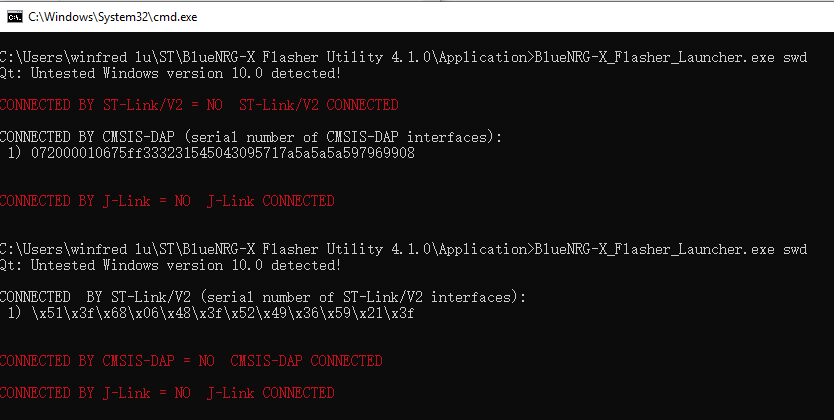Click the C:\Windows\System32\cmd.exe title bar text

pyautogui.click(x=113, y=17)
